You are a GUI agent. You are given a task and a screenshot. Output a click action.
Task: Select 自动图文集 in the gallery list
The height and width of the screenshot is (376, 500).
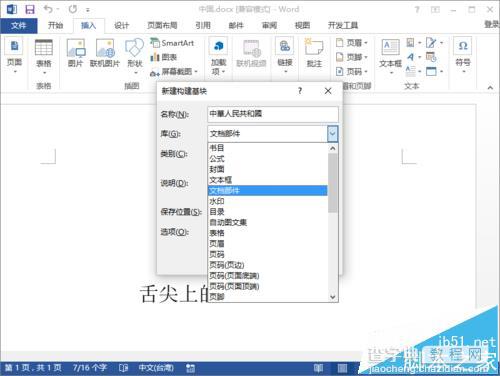coord(268,222)
